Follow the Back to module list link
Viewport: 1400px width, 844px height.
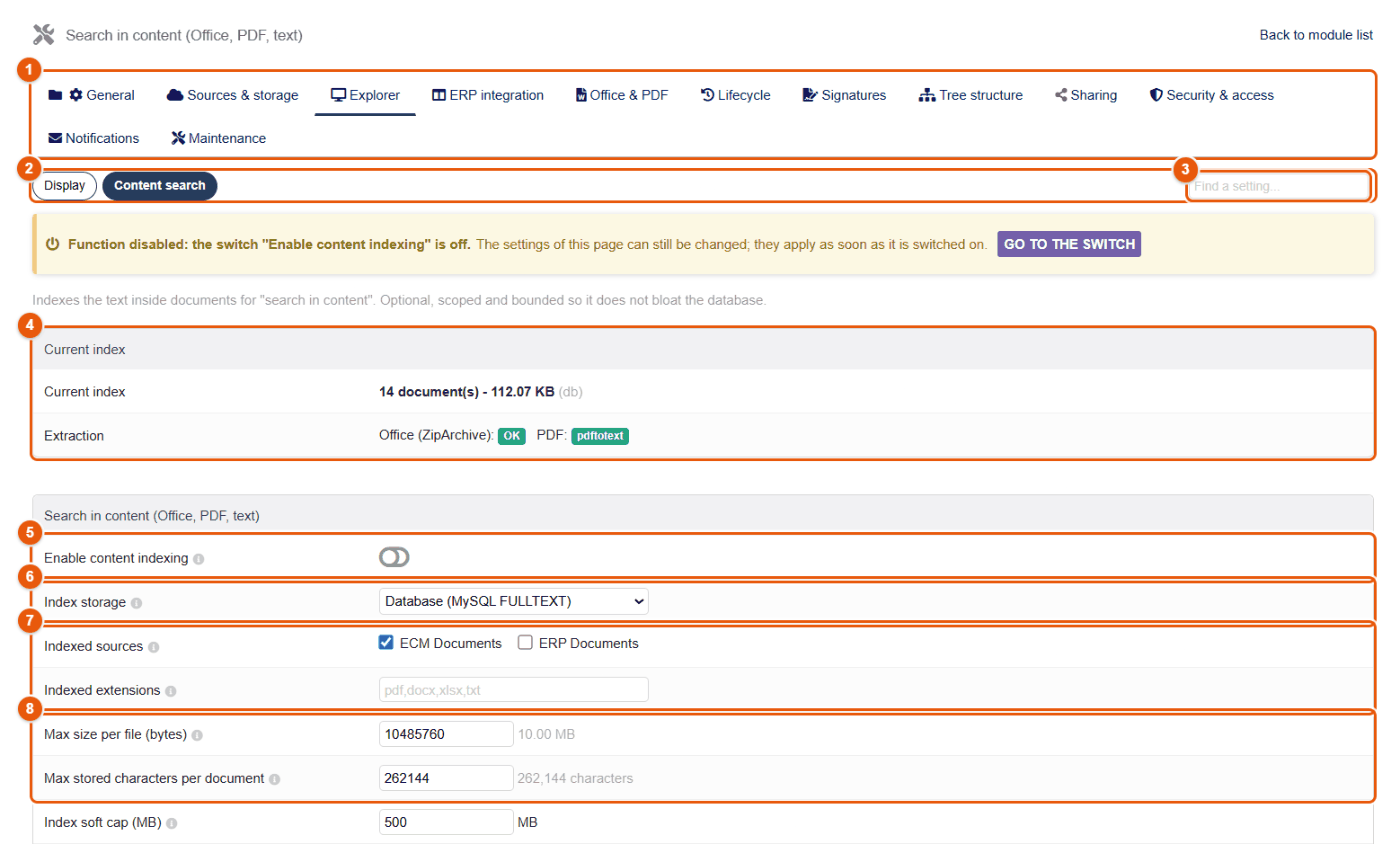click(x=1316, y=35)
